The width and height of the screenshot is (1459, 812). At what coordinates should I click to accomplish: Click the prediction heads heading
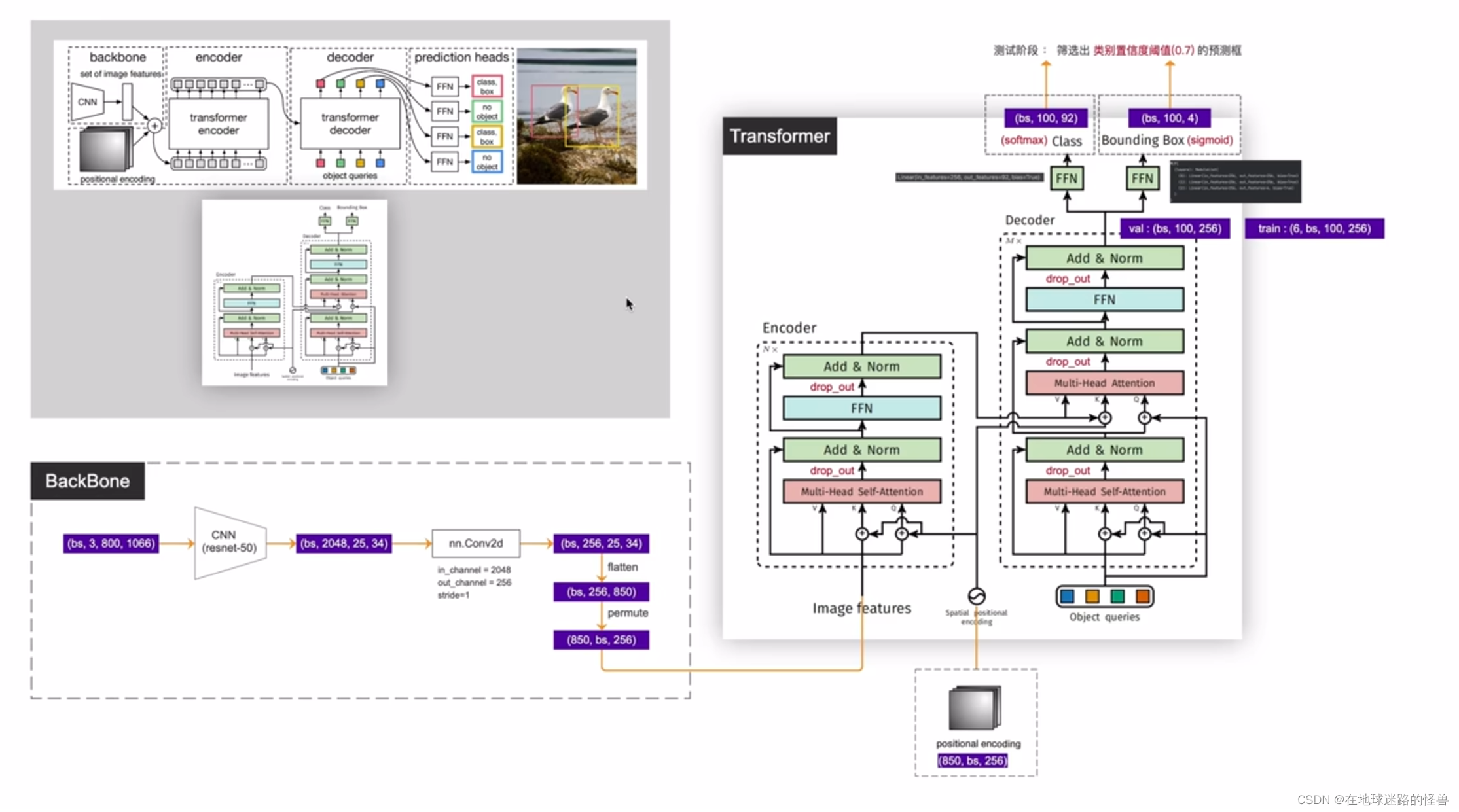[x=461, y=57]
